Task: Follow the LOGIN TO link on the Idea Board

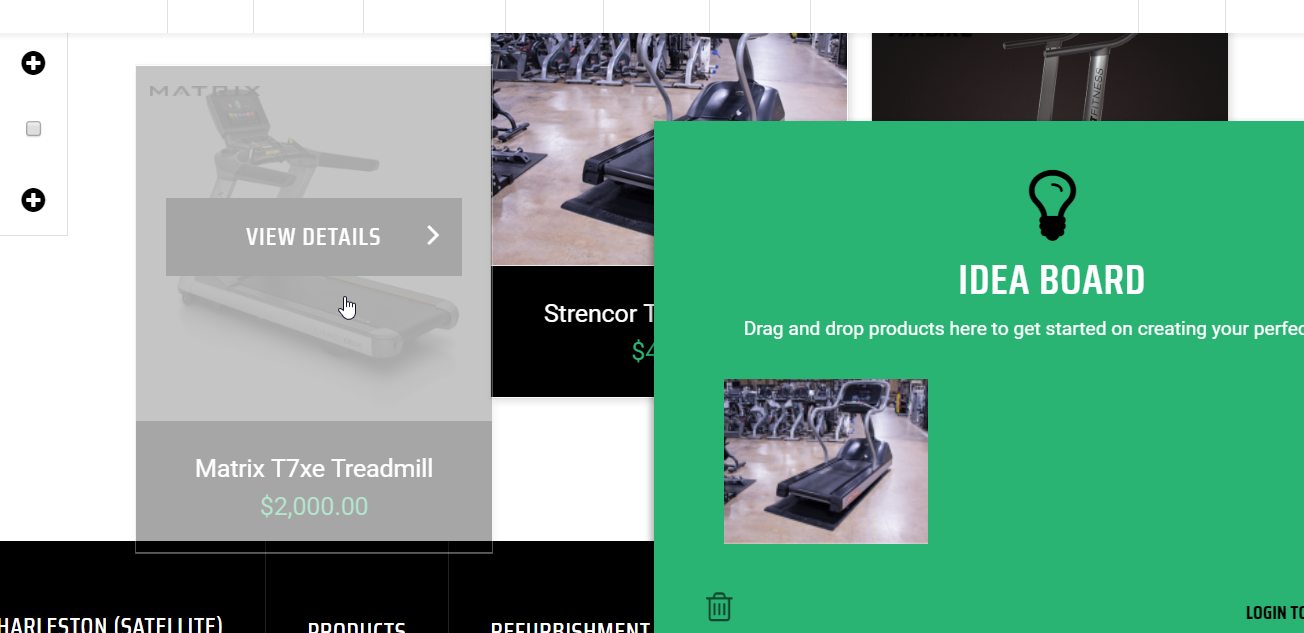Action: 1274,613
